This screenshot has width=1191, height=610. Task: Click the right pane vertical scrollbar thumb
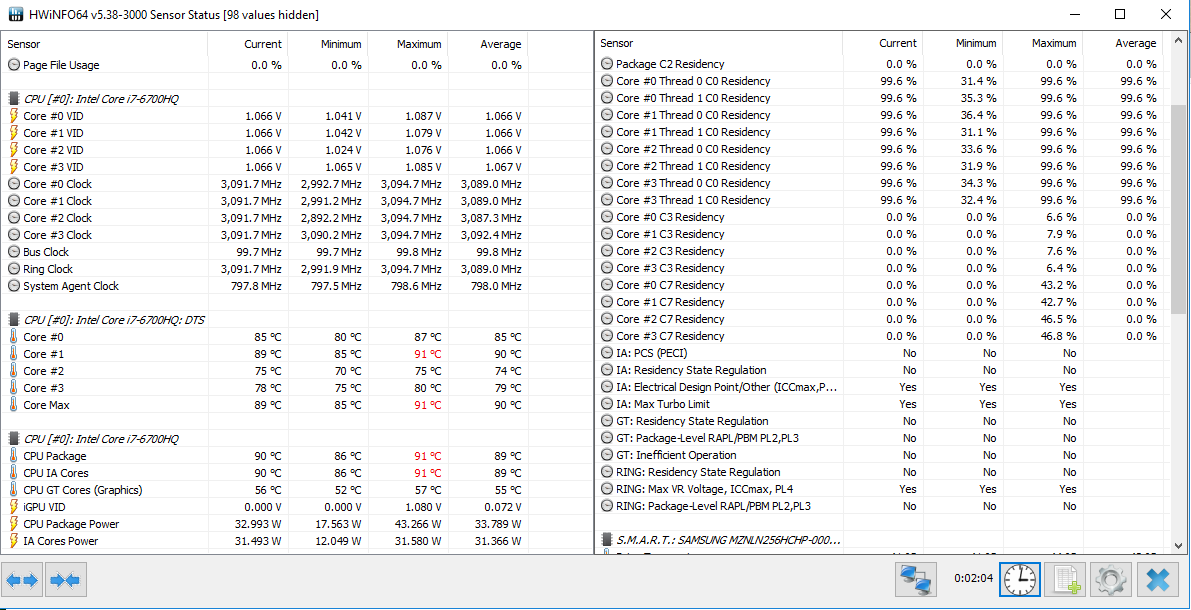click(x=1178, y=209)
